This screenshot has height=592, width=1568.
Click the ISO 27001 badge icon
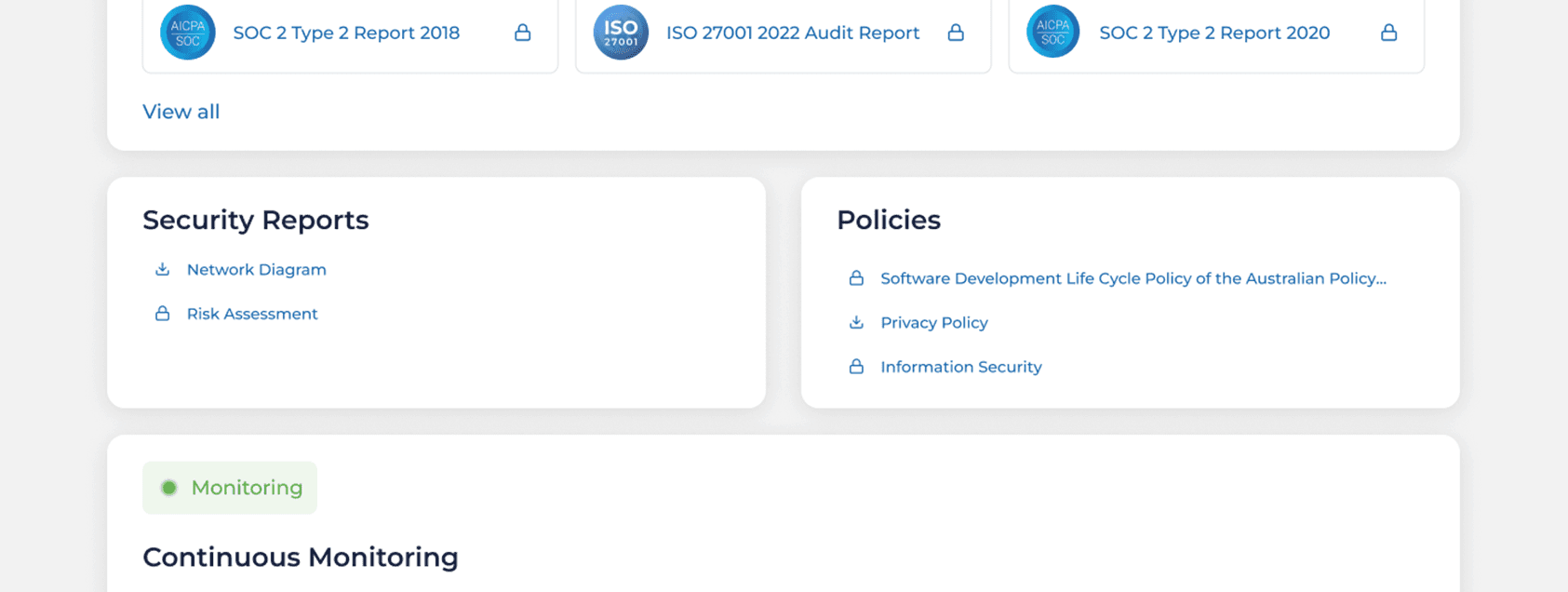tap(621, 33)
